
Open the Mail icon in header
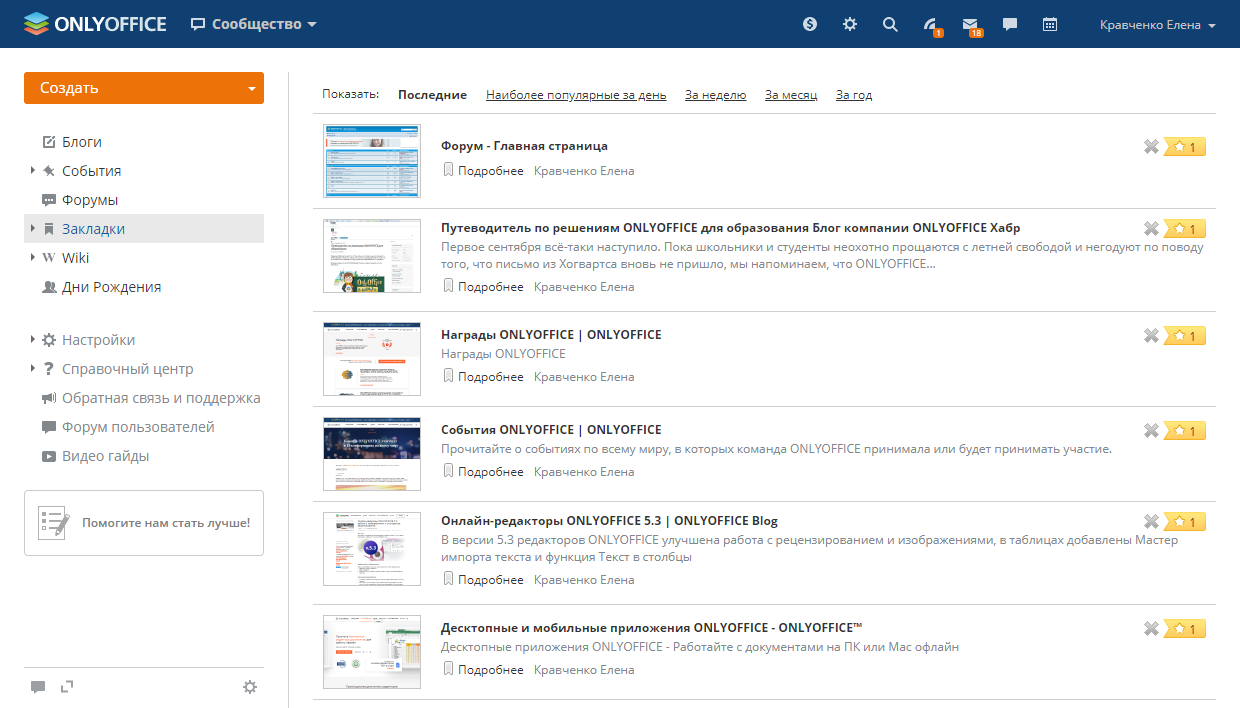coord(970,25)
